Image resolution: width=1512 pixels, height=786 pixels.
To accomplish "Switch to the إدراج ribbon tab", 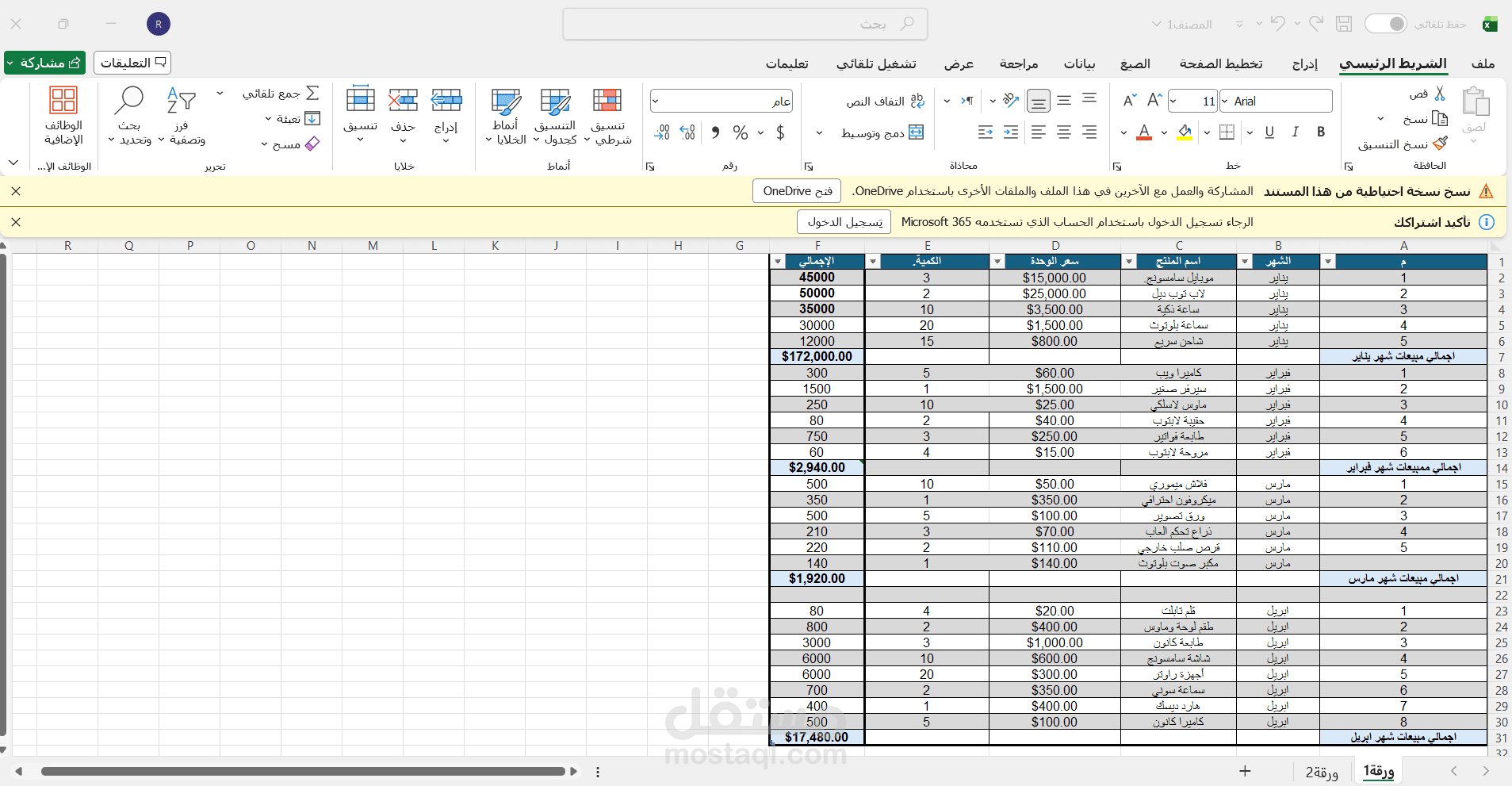I will 1303,64.
